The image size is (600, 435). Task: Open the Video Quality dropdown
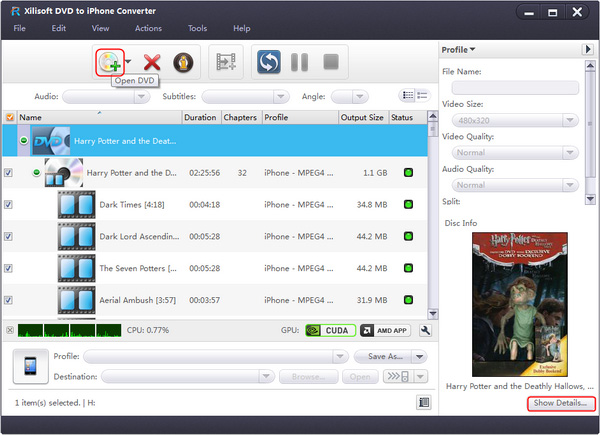[x=569, y=153]
